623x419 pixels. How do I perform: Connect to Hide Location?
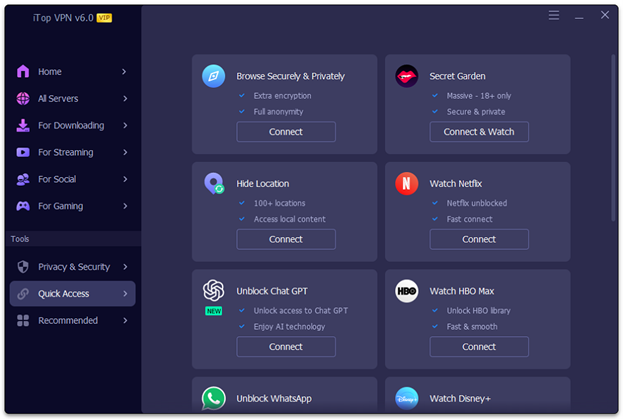click(x=286, y=239)
